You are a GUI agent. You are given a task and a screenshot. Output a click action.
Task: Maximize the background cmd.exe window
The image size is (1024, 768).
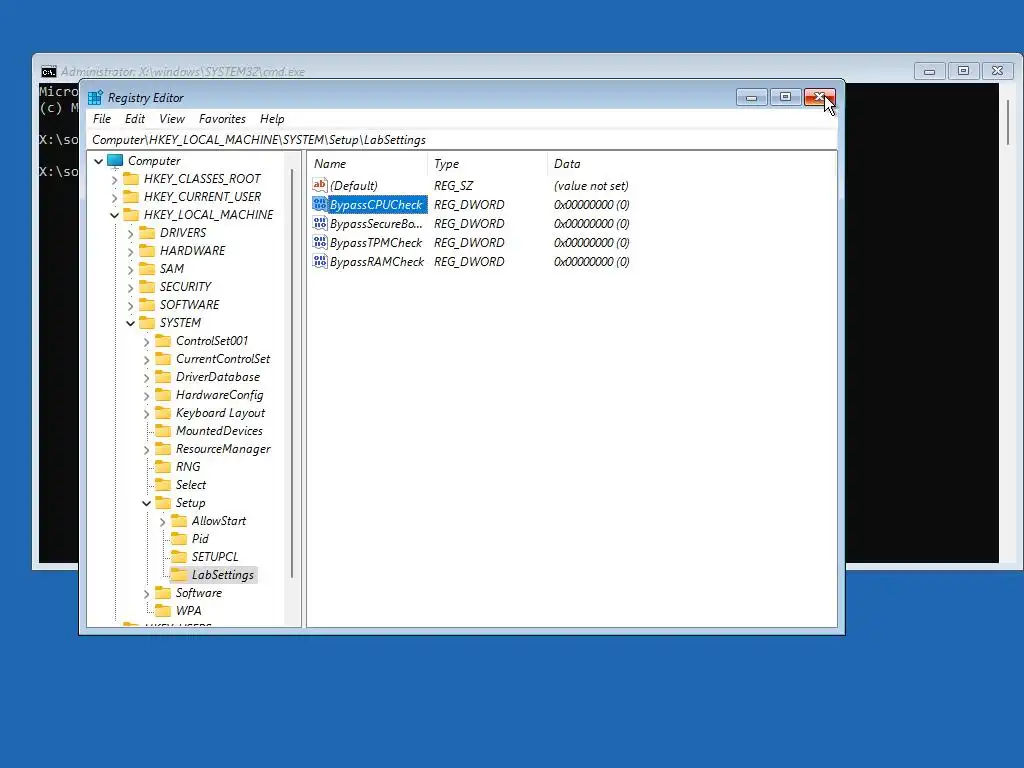[x=963, y=71]
